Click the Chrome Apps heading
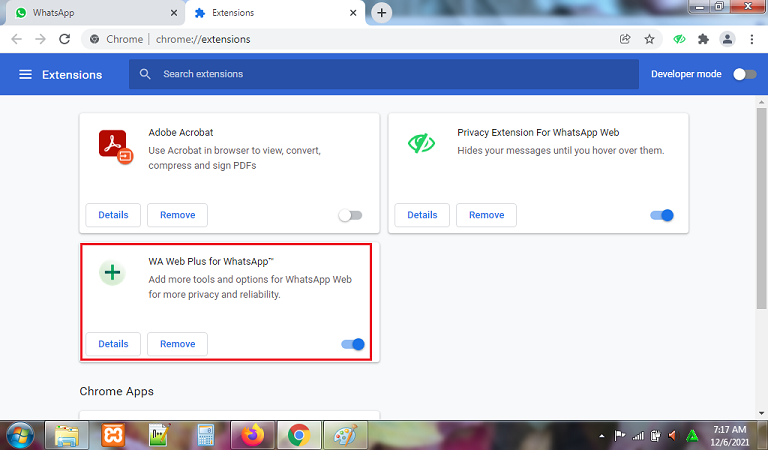This screenshot has height=450, width=768. coord(117,391)
